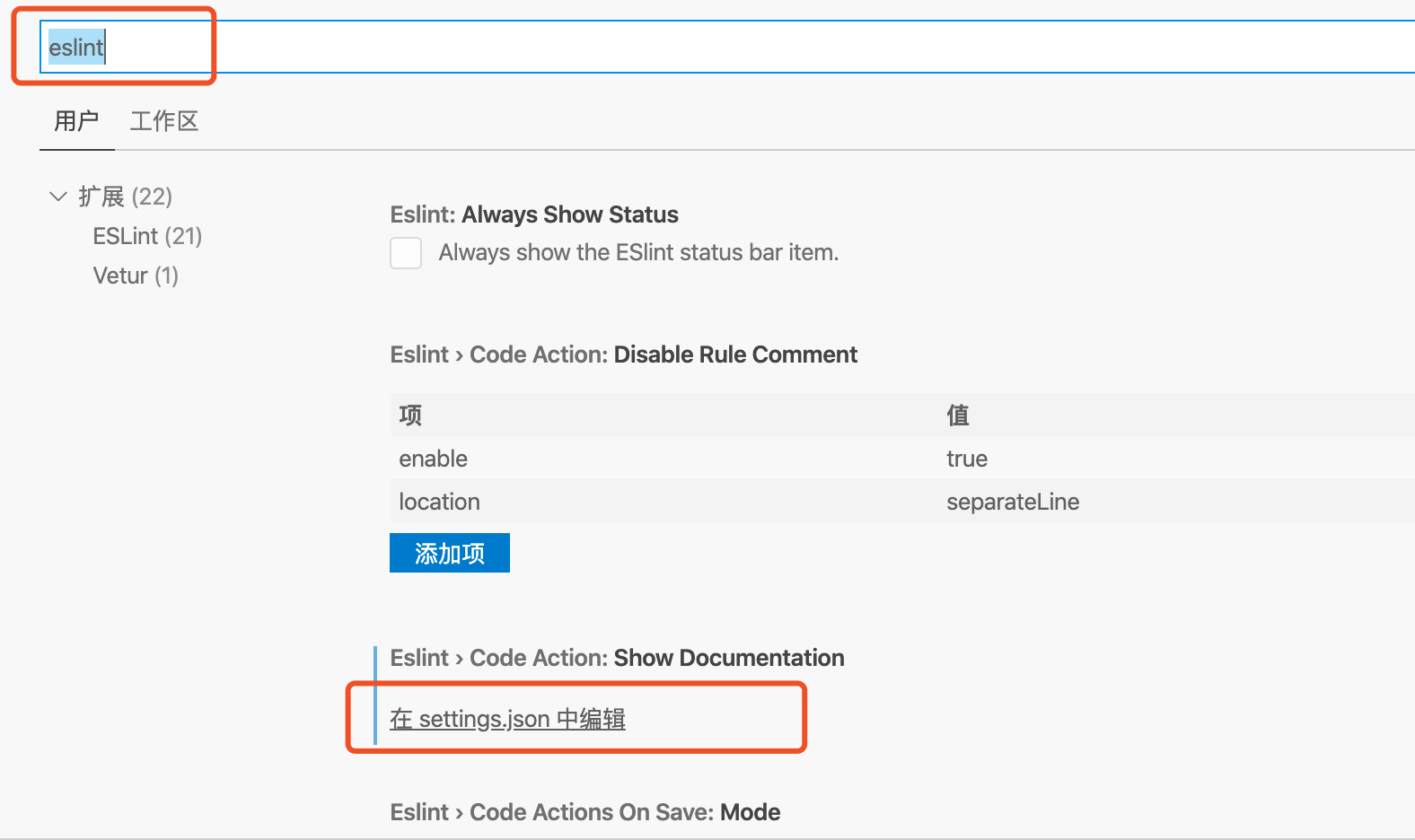This screenshot has height=840, width=1415.
Task: Enable the Always Show Status checkbox
Action: point(406,253)
